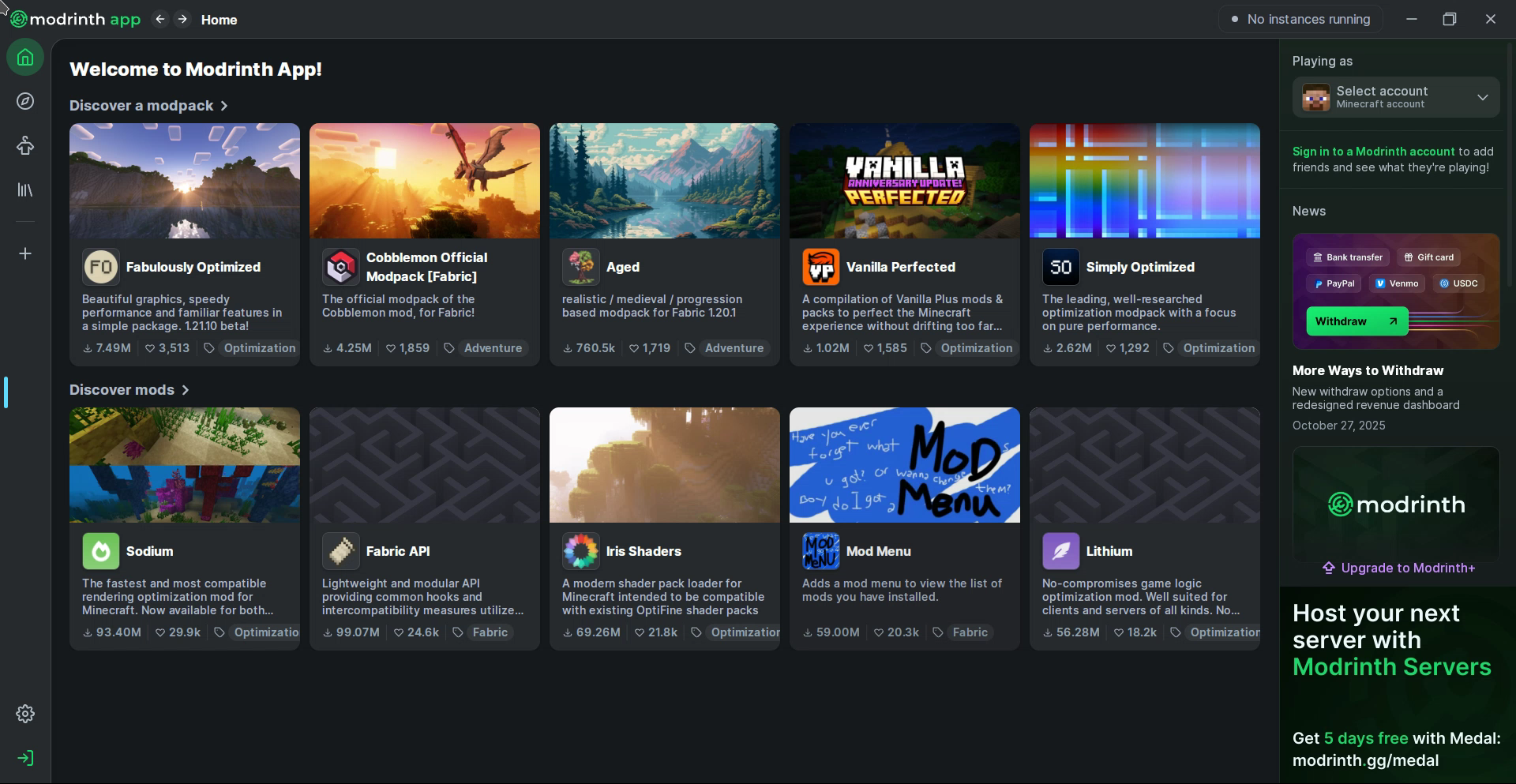This screenshot has height=784, width=1516.
Task: Open the Library icon in sidebar
Action: point(25,190)
